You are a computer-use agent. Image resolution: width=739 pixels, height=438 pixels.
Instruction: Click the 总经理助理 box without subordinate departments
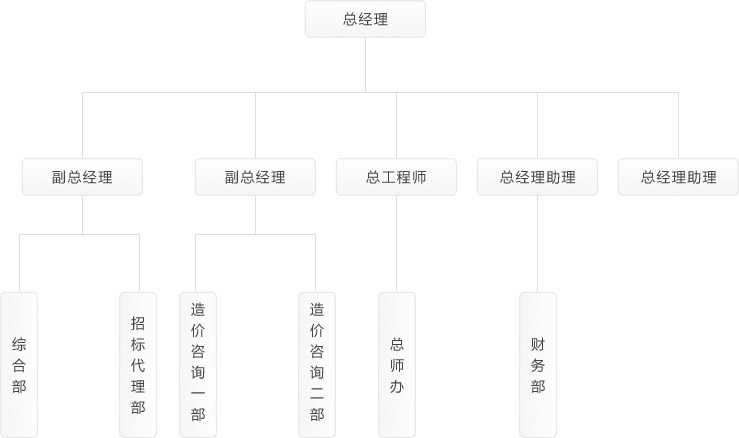pos(678,177)
